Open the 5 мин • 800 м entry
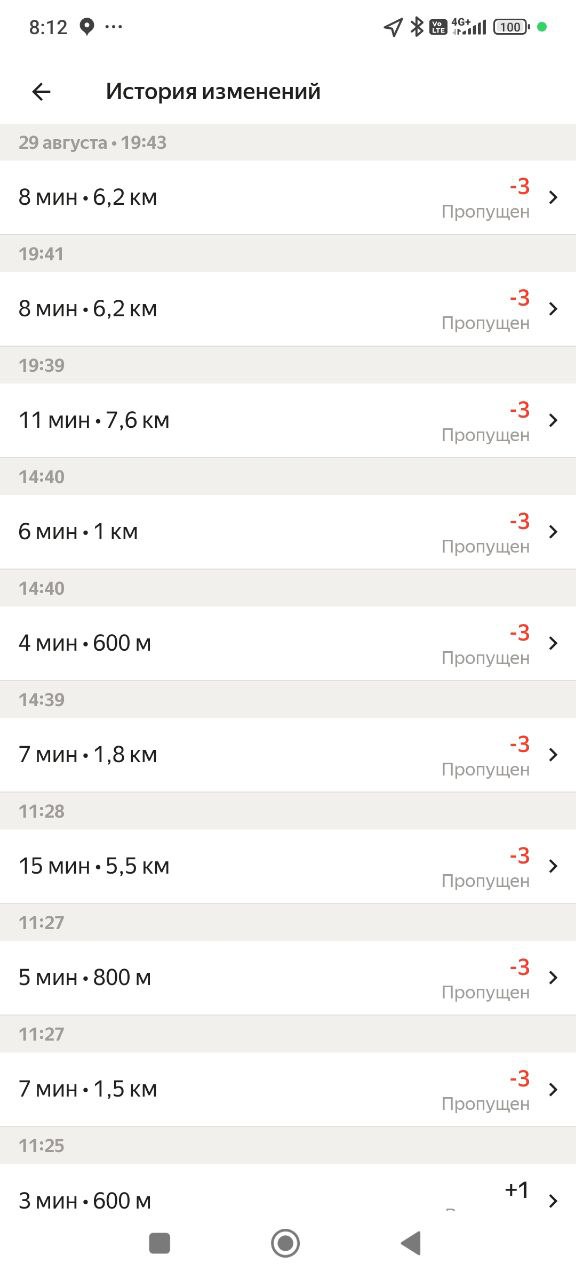 click(x=288, y=978)
